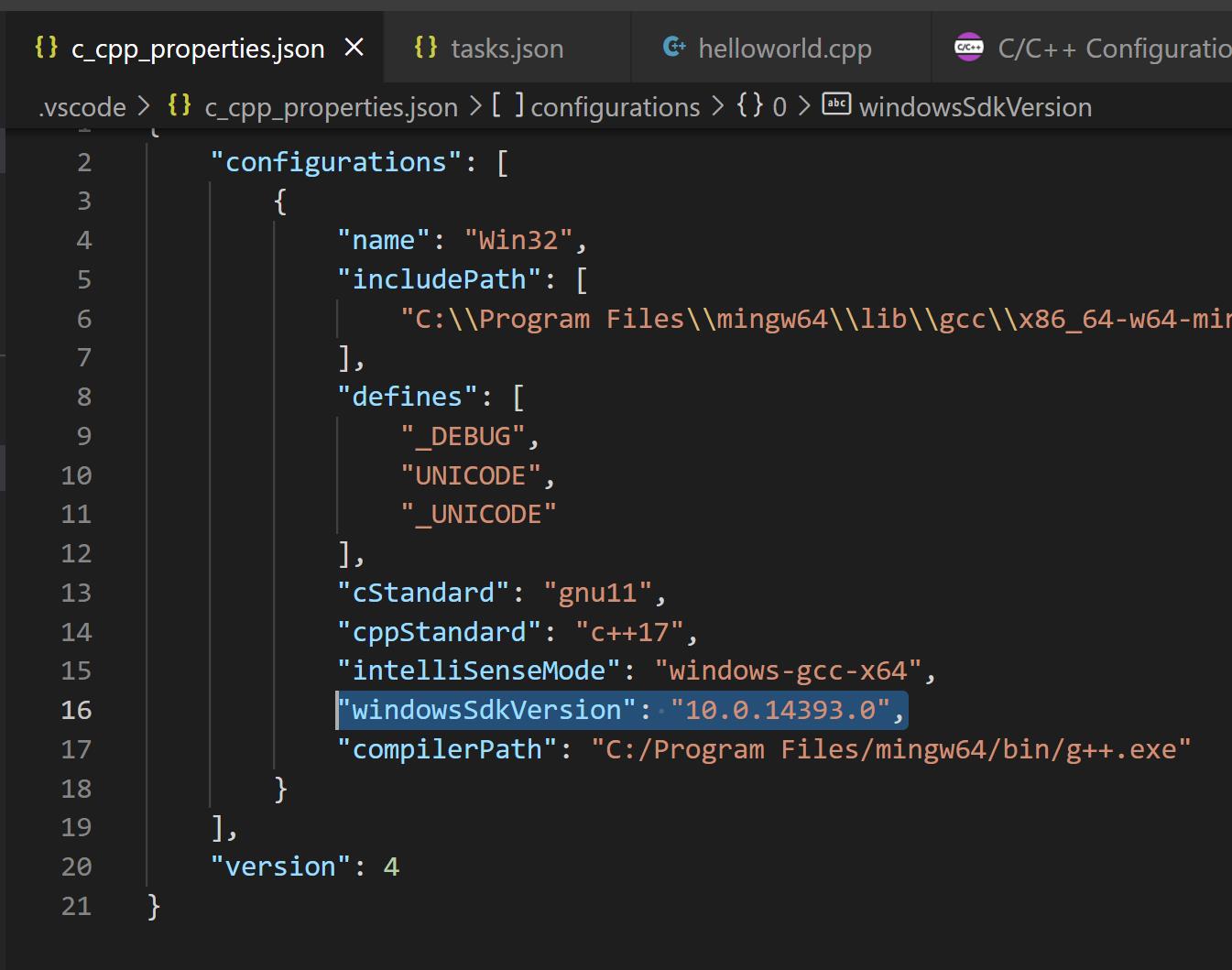Click the version number 4
The width and height of the screenshot is (1232, 970).
391,866
